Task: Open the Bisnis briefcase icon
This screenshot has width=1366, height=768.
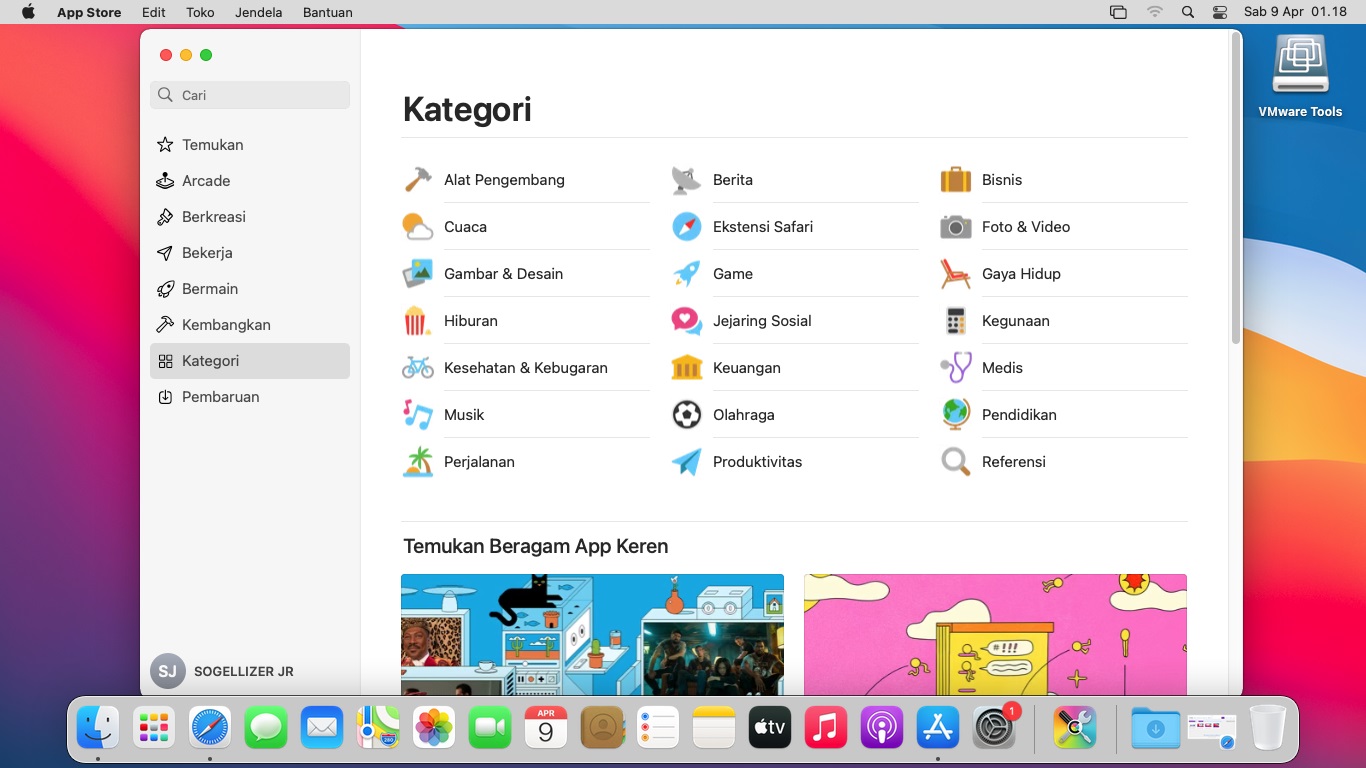Action: point(956,180)
